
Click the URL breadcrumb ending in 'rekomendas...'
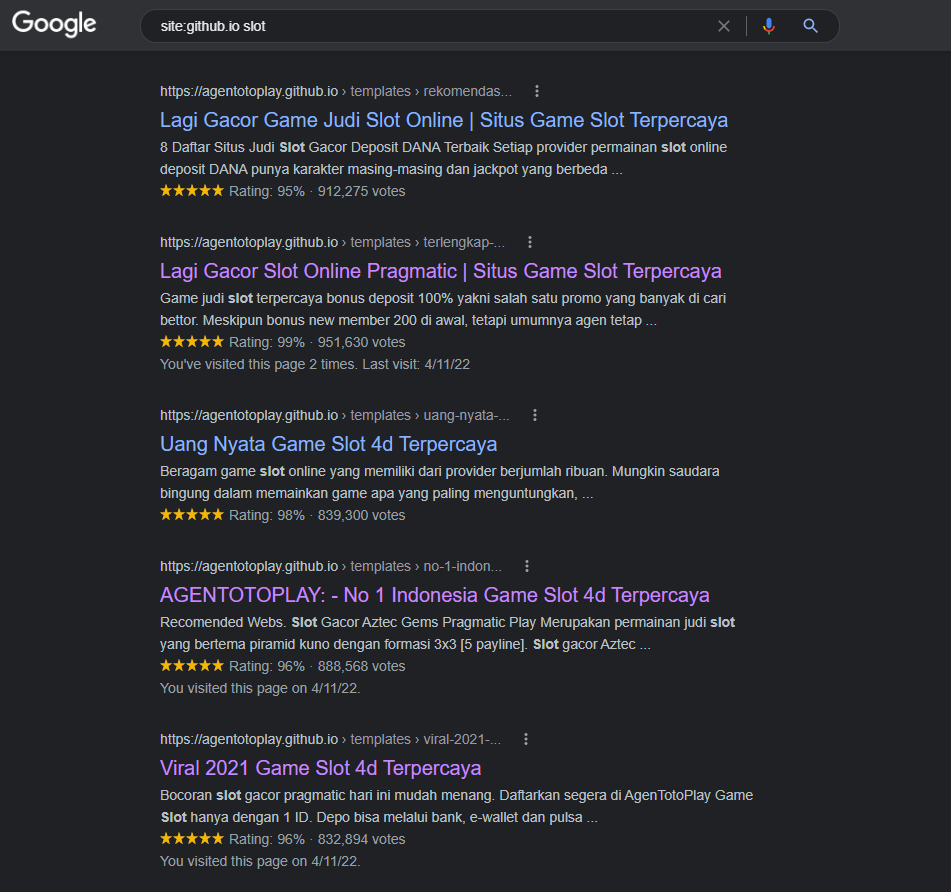coord(336,91)
